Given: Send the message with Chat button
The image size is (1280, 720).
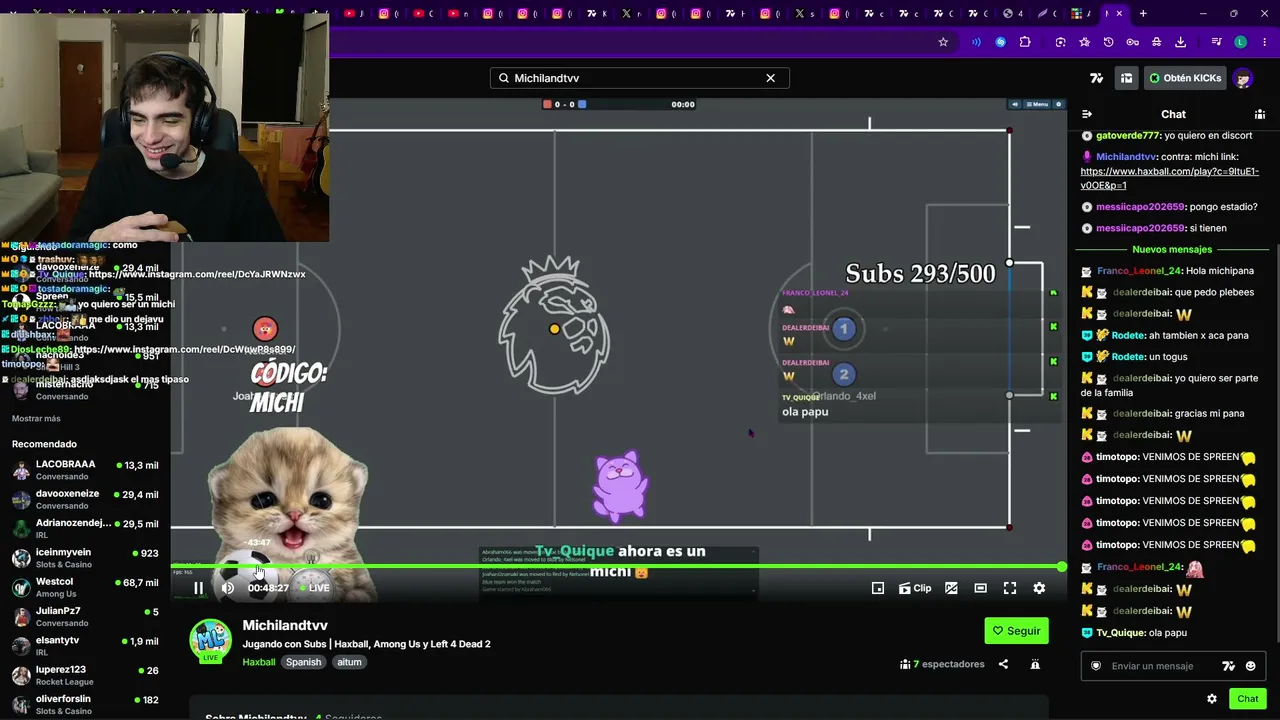Looking at the screenshot, I should tap(1247, 699).
